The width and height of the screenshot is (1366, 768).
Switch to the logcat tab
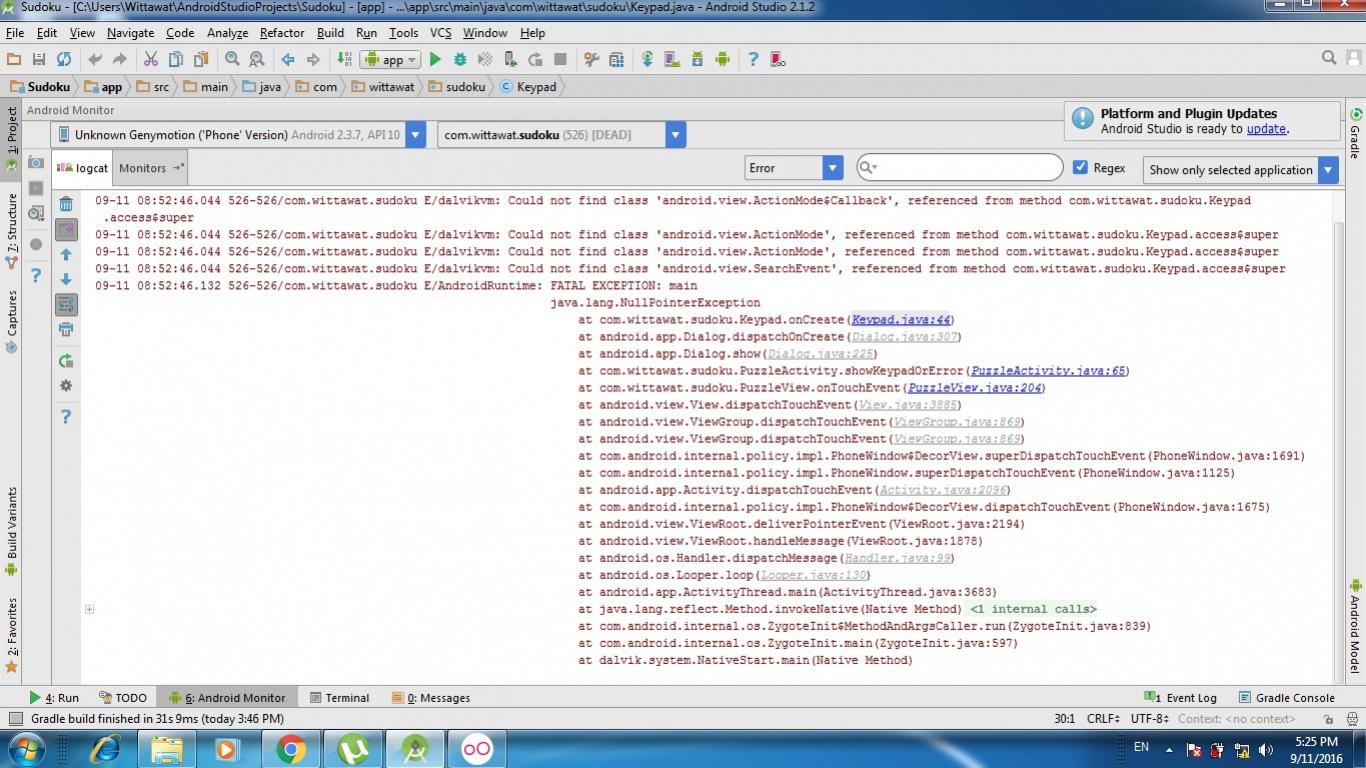coord(83,168)
